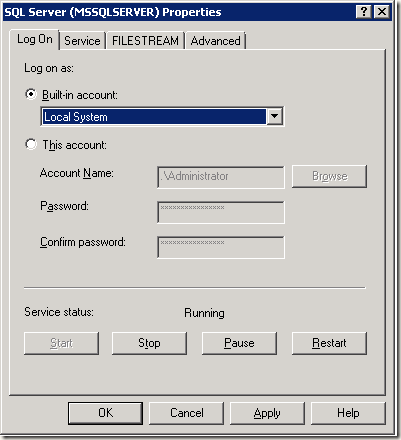
Task: Click the disabled Start button
Action: pyautogui.click(x=61, y=343)
